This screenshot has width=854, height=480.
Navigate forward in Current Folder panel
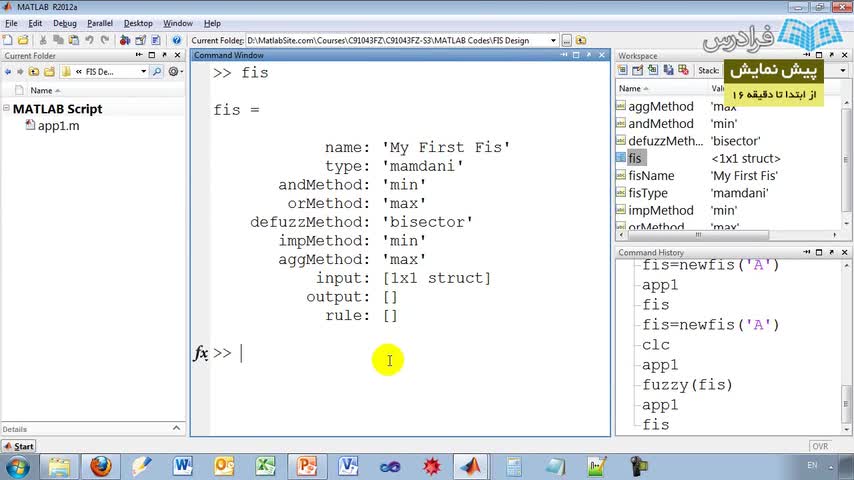(20, 71)
